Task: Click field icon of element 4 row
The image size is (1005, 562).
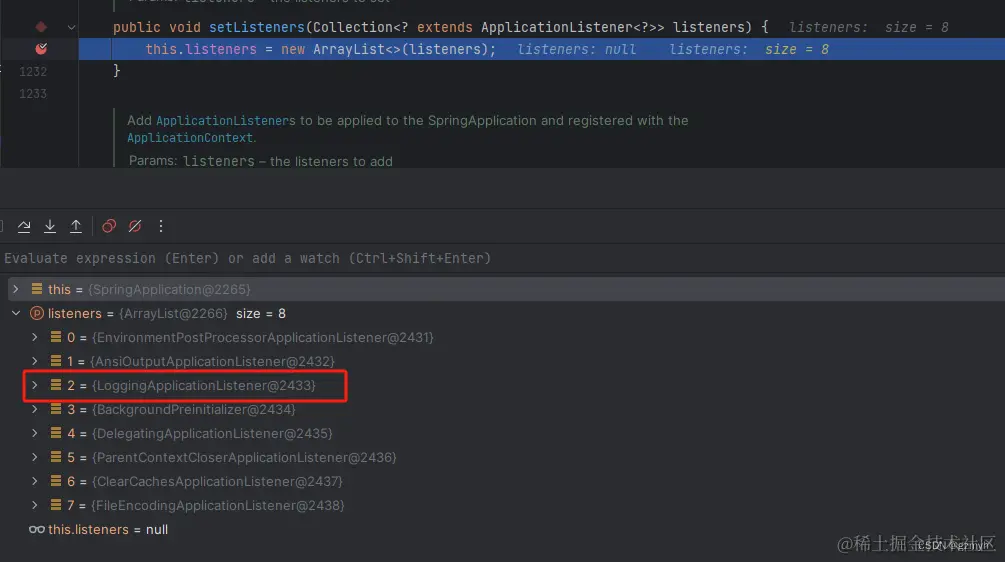Action: click(56, 433)
